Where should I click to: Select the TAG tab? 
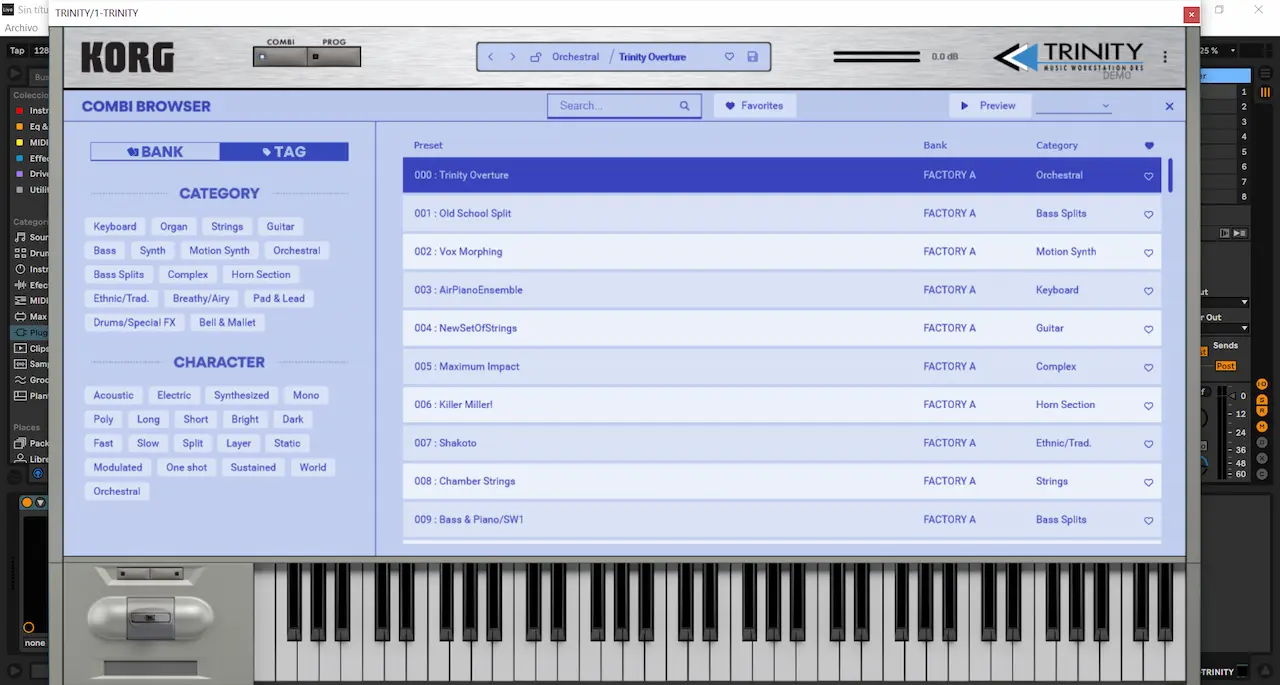click(x=284, y=152)
